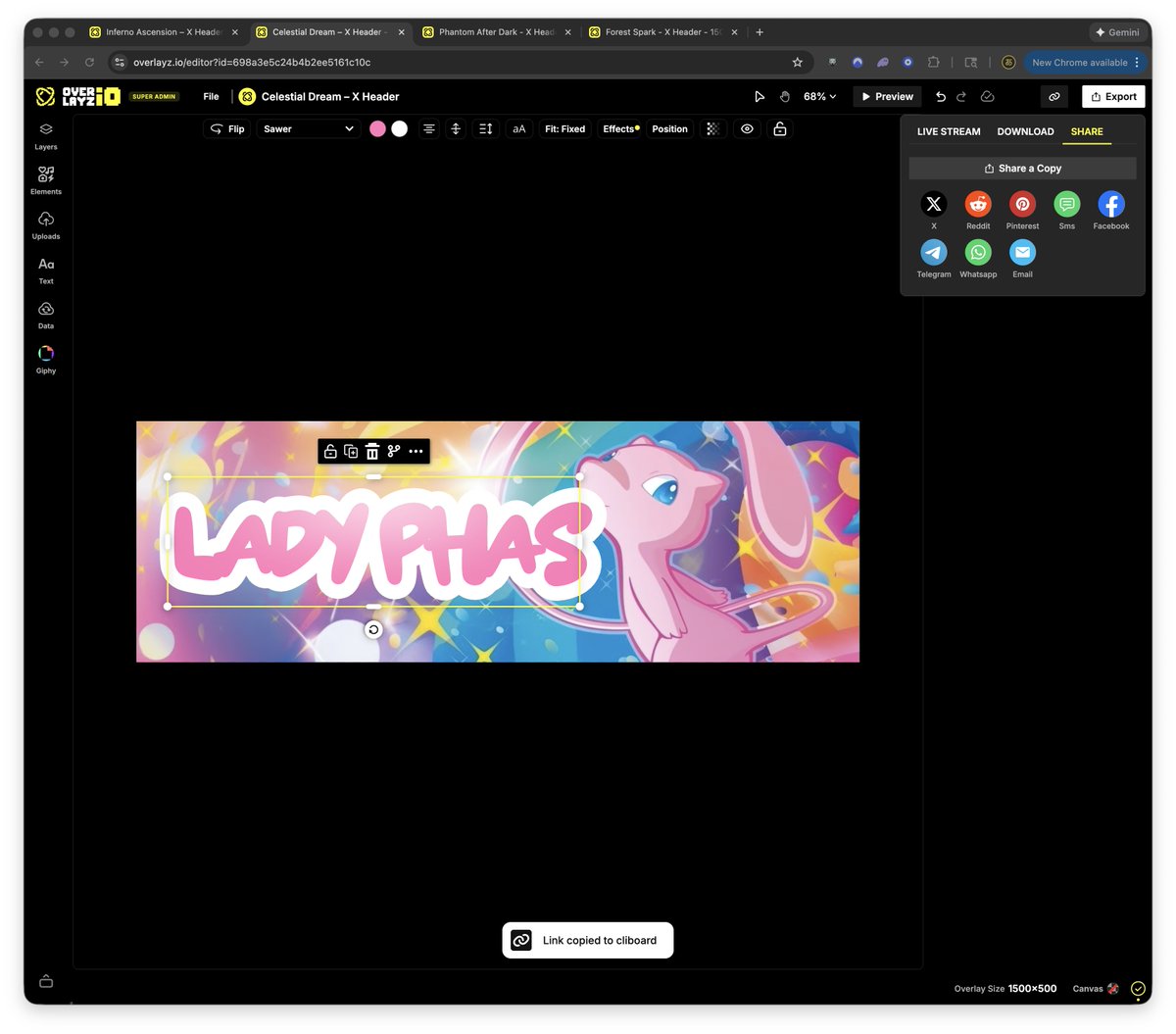Screen dimensions: 1176x1034
Task: Open the Uploads panel
Action: pyautogui.click(x=46, y=225)
